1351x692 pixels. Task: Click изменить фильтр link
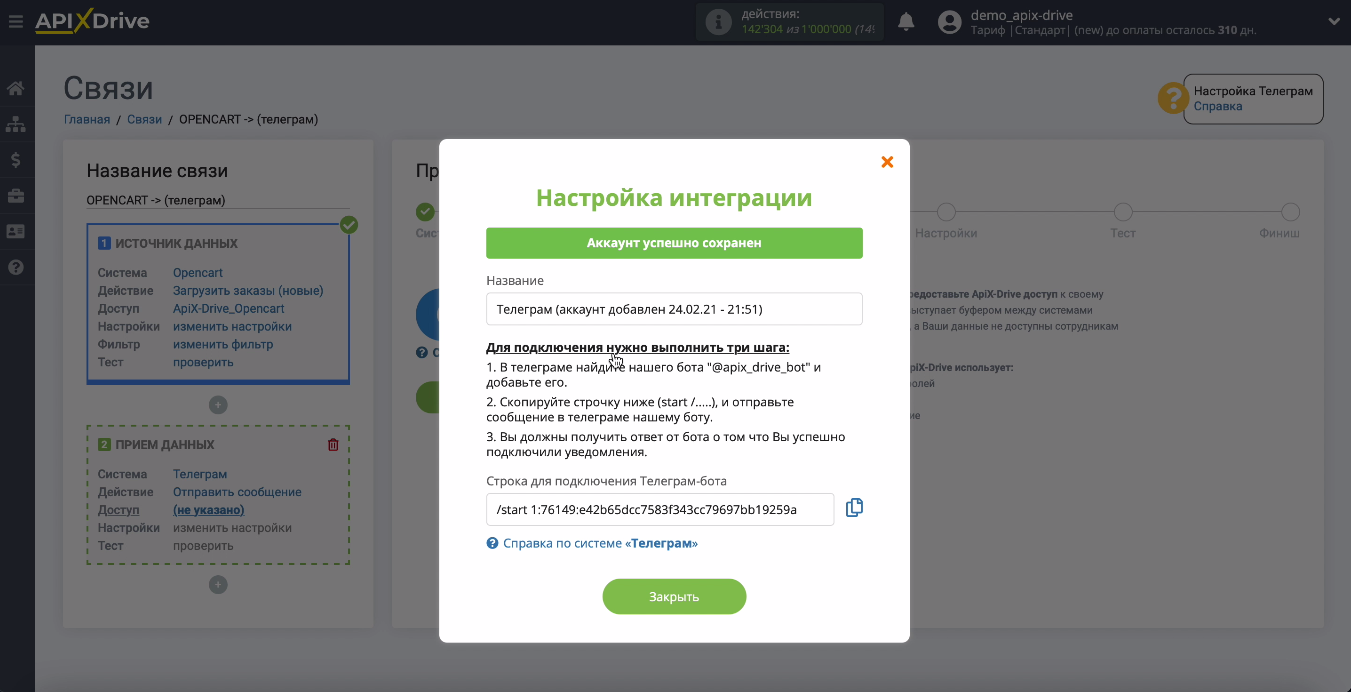pyautogui.click(x=223, y=345)
